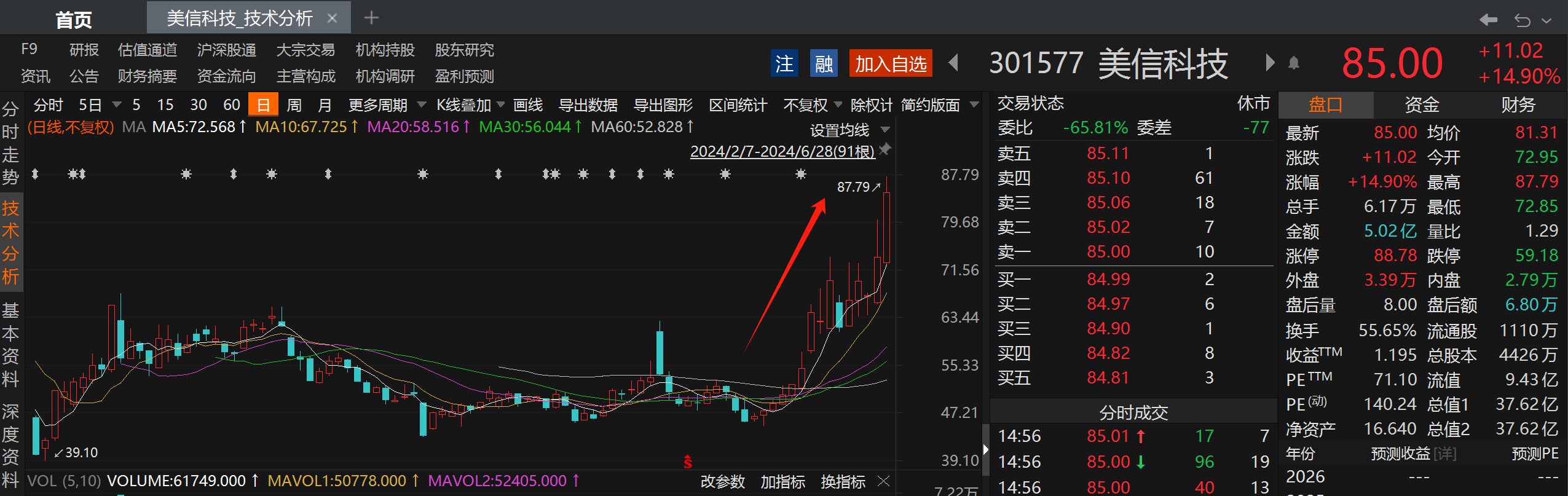Open the 基本资料 sidebar section
Image resolution: width=1568 pixels, height=496 pixels.
(x=10, y=344)
